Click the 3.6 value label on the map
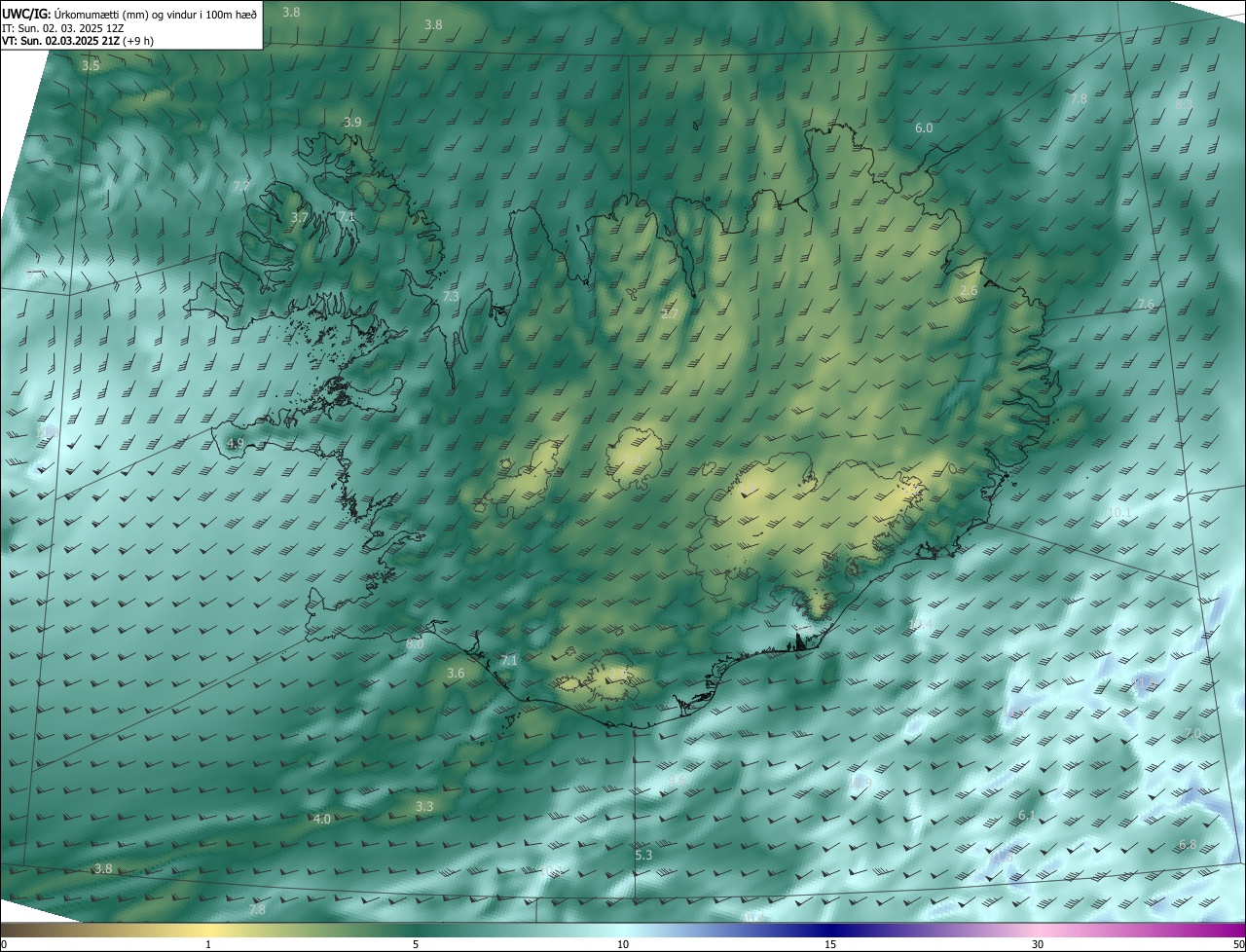 point(456,674)
